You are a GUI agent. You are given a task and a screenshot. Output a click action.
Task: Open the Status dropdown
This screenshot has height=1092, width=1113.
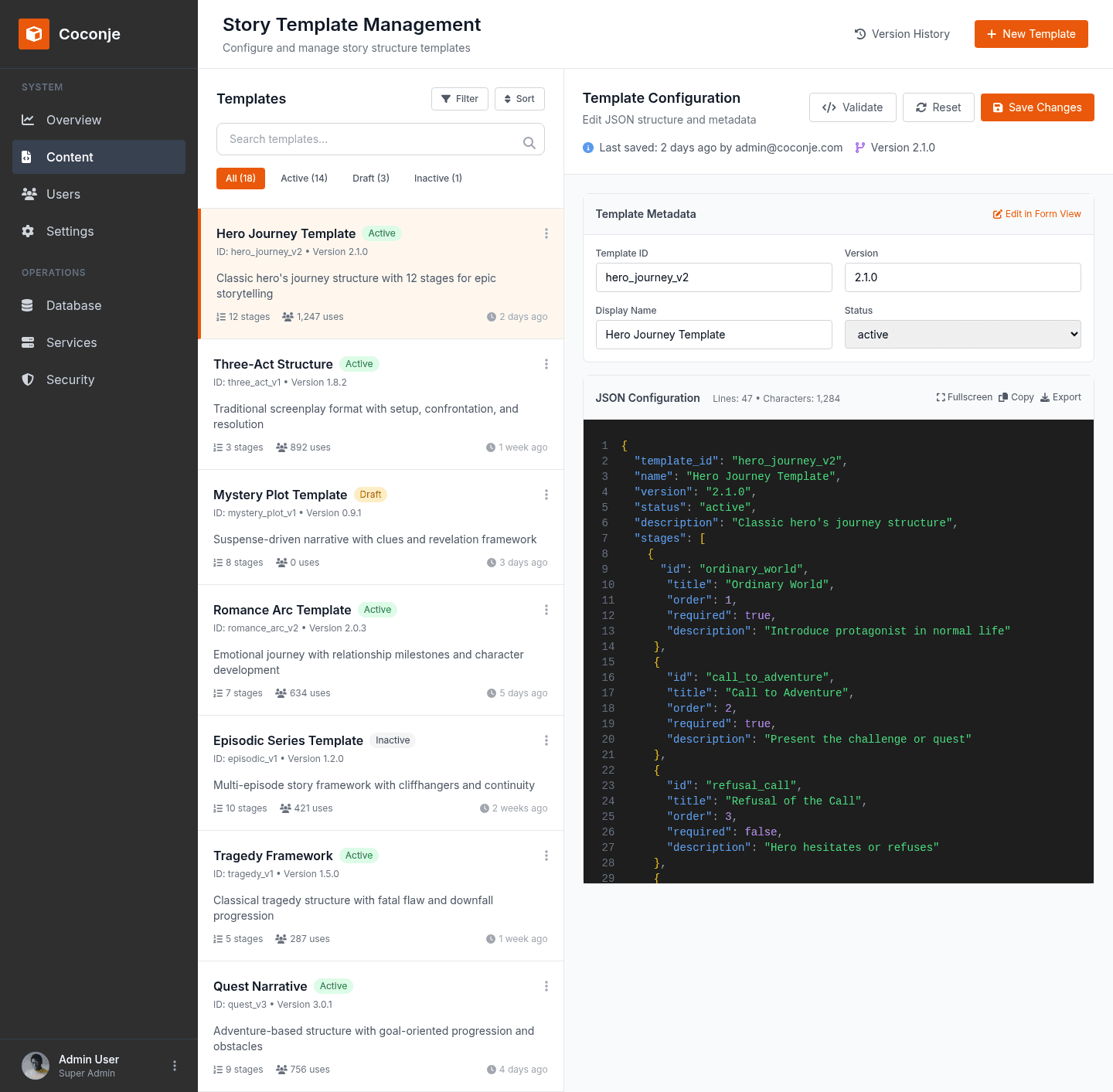[x=962, y=334]
